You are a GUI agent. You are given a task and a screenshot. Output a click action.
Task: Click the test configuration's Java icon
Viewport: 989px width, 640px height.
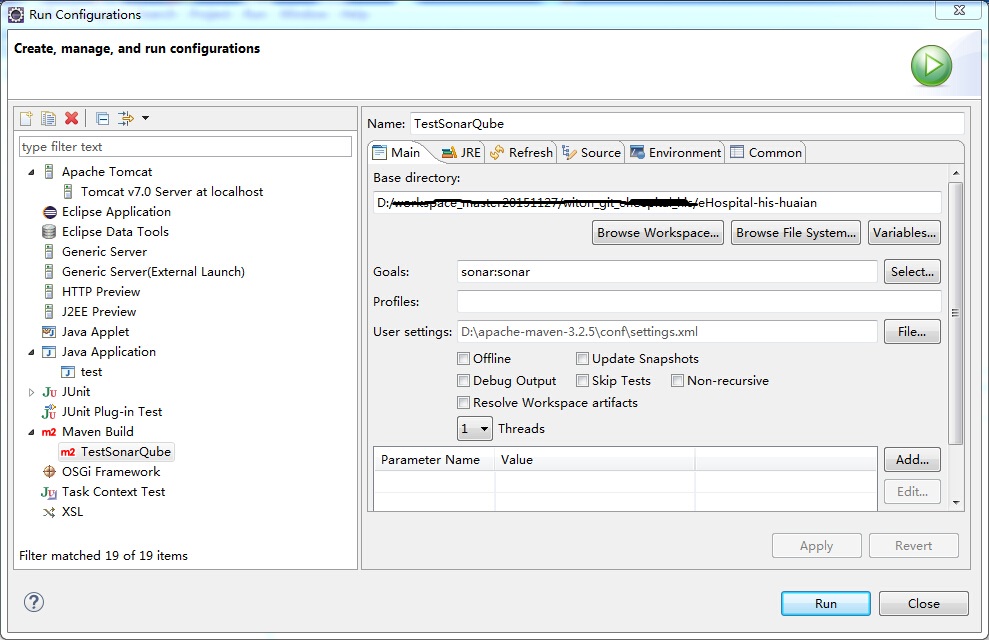67,372
